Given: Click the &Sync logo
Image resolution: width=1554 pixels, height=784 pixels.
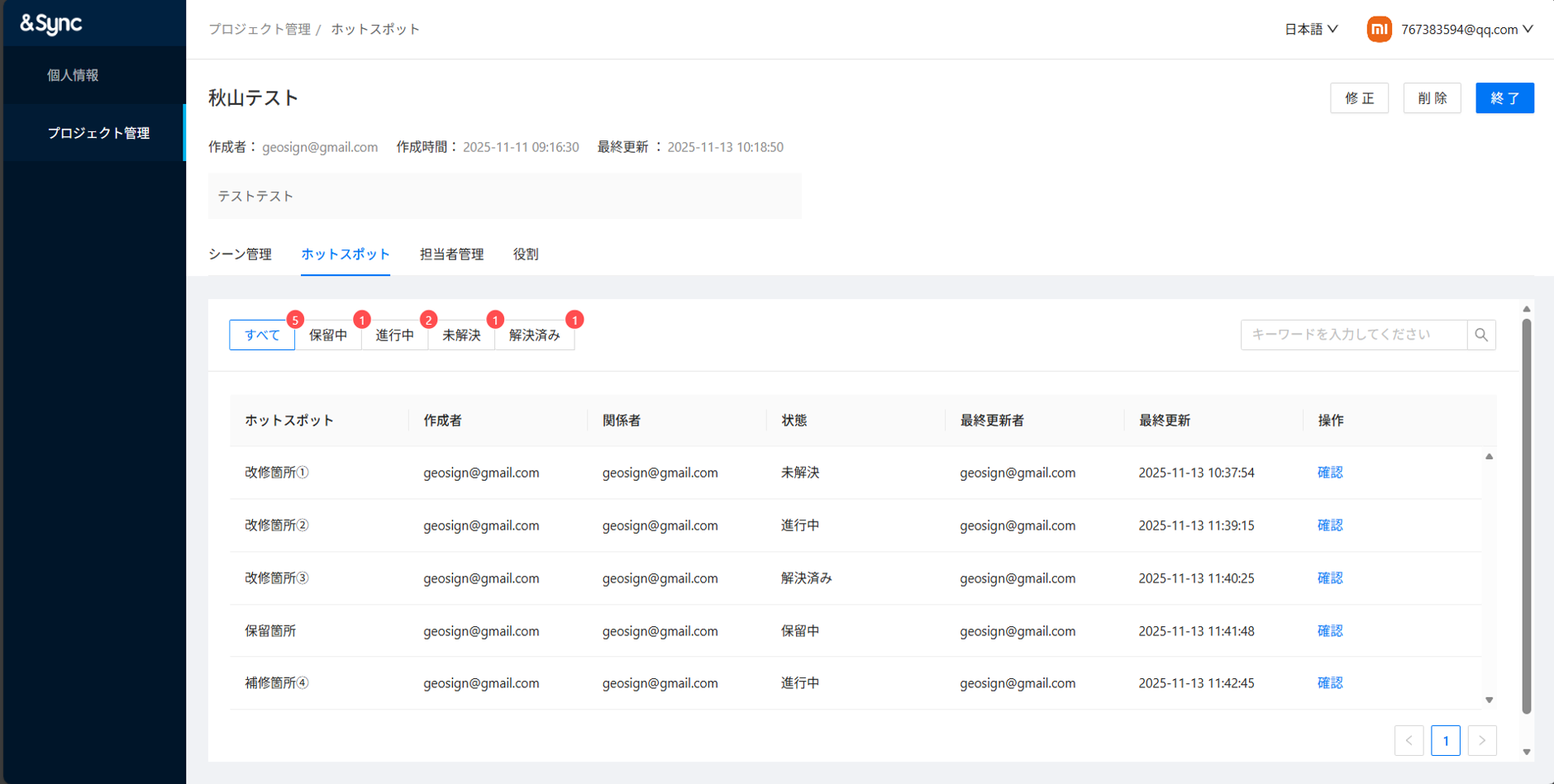Looking at the screenshot, I should 51,24.
